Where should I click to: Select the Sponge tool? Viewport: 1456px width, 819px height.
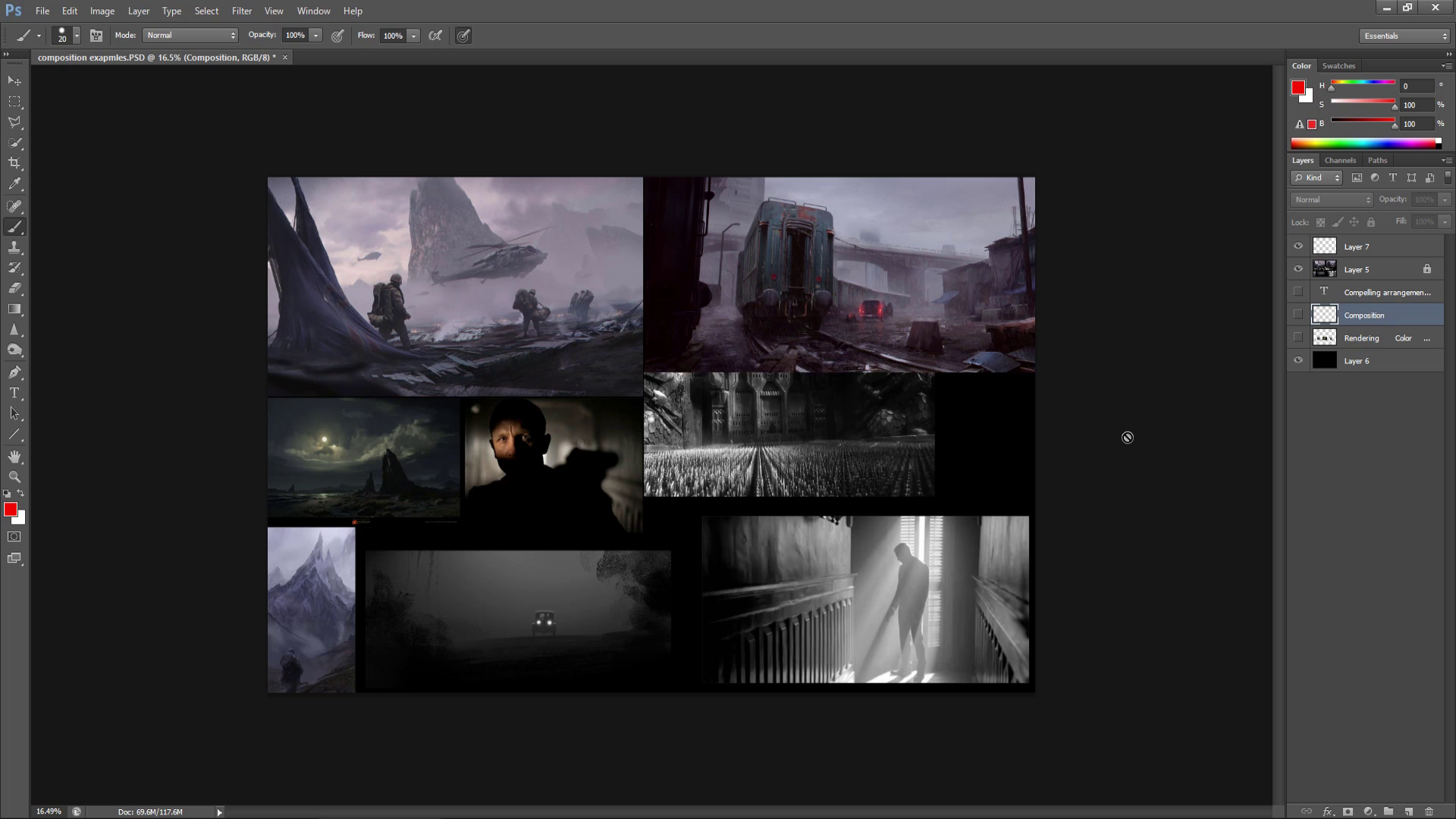[x=14, y=350]
